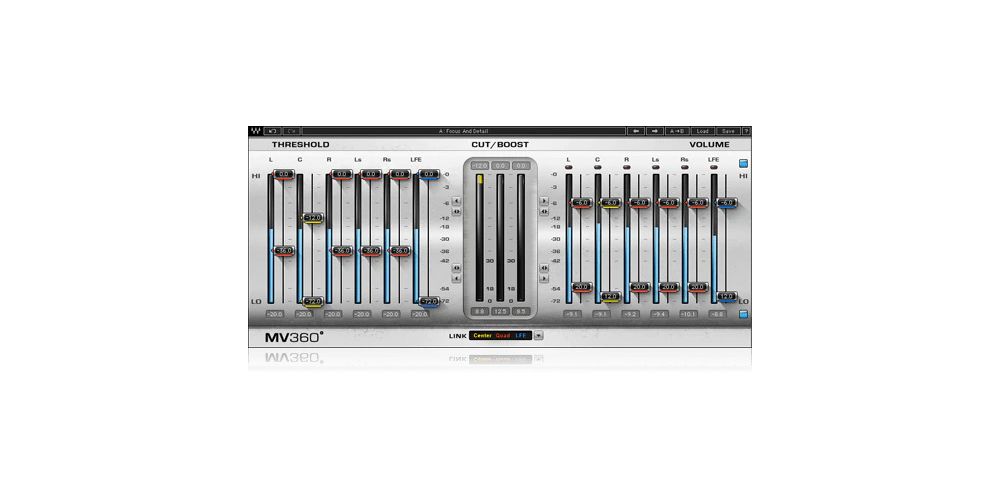Open the 'A: Focus And Detail' preset menu
Viewport: 1000px width, 500px height.
coord(464,131)
